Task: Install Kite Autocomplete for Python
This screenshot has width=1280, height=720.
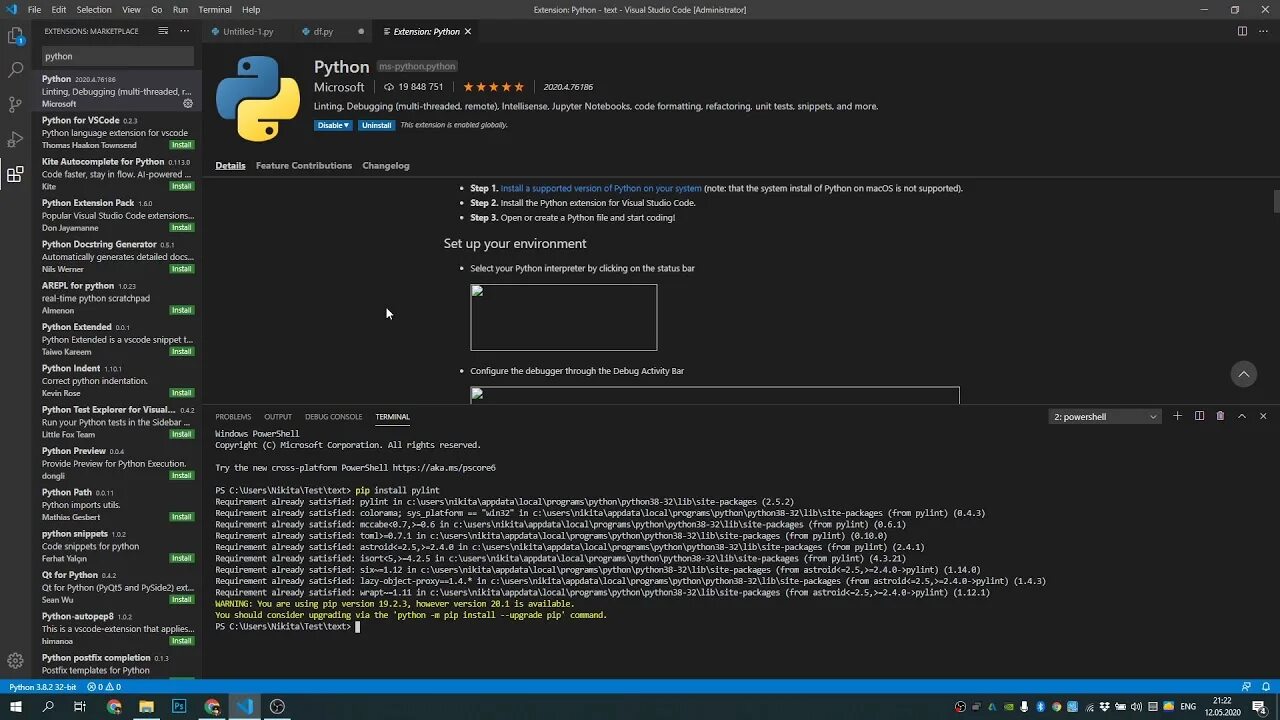Action: tap(181, 186)
